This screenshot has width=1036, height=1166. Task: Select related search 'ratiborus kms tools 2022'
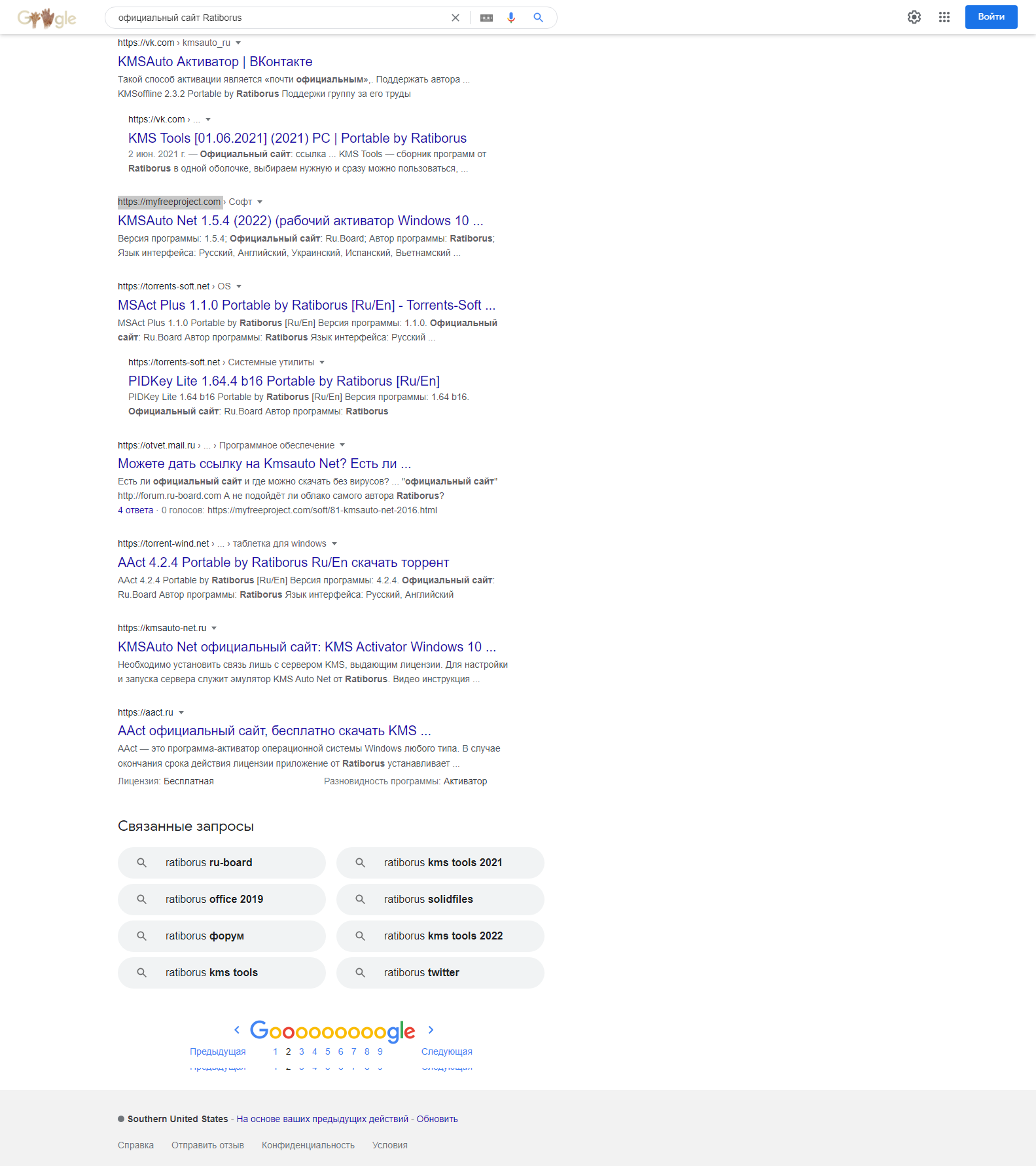pyautogui.click(x=440, y=936)
